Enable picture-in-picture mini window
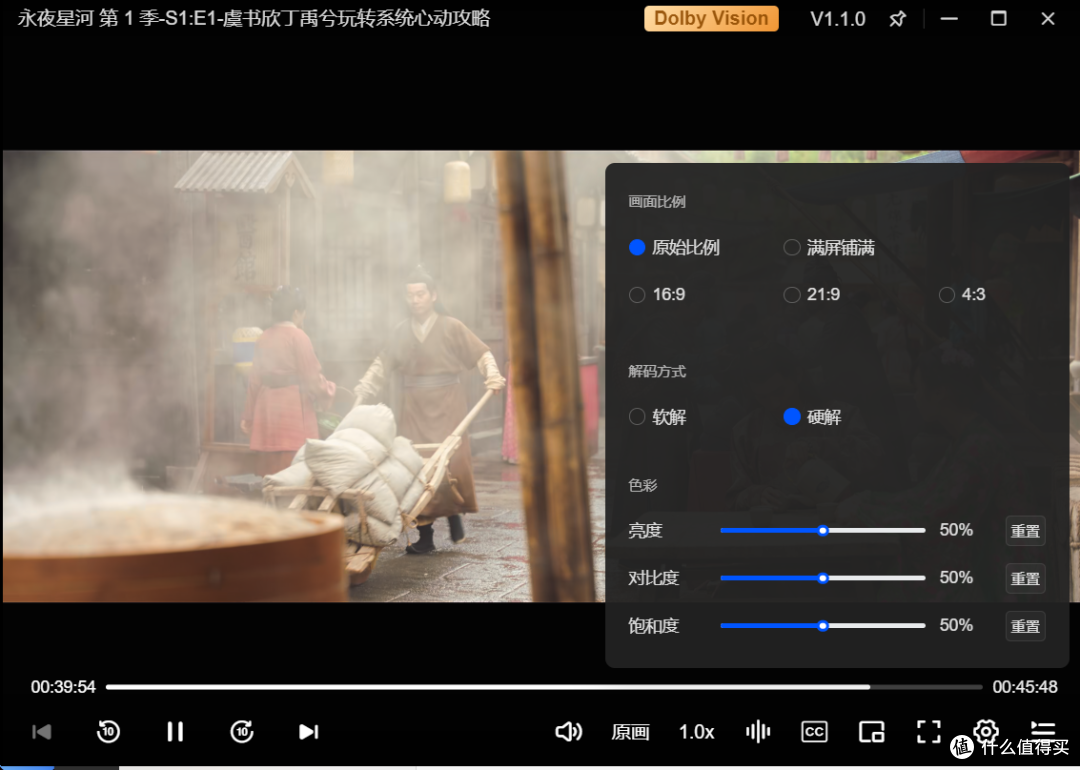This screenshot has height=770, width=1080. coord(871,731)
